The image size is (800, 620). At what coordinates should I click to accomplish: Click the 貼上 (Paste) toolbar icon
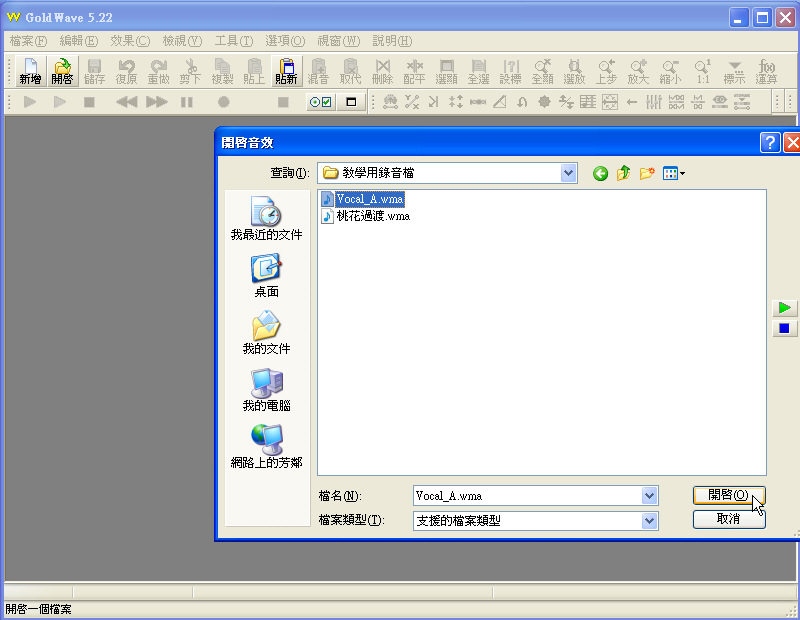pyautogui.click(x=254, y=71)
